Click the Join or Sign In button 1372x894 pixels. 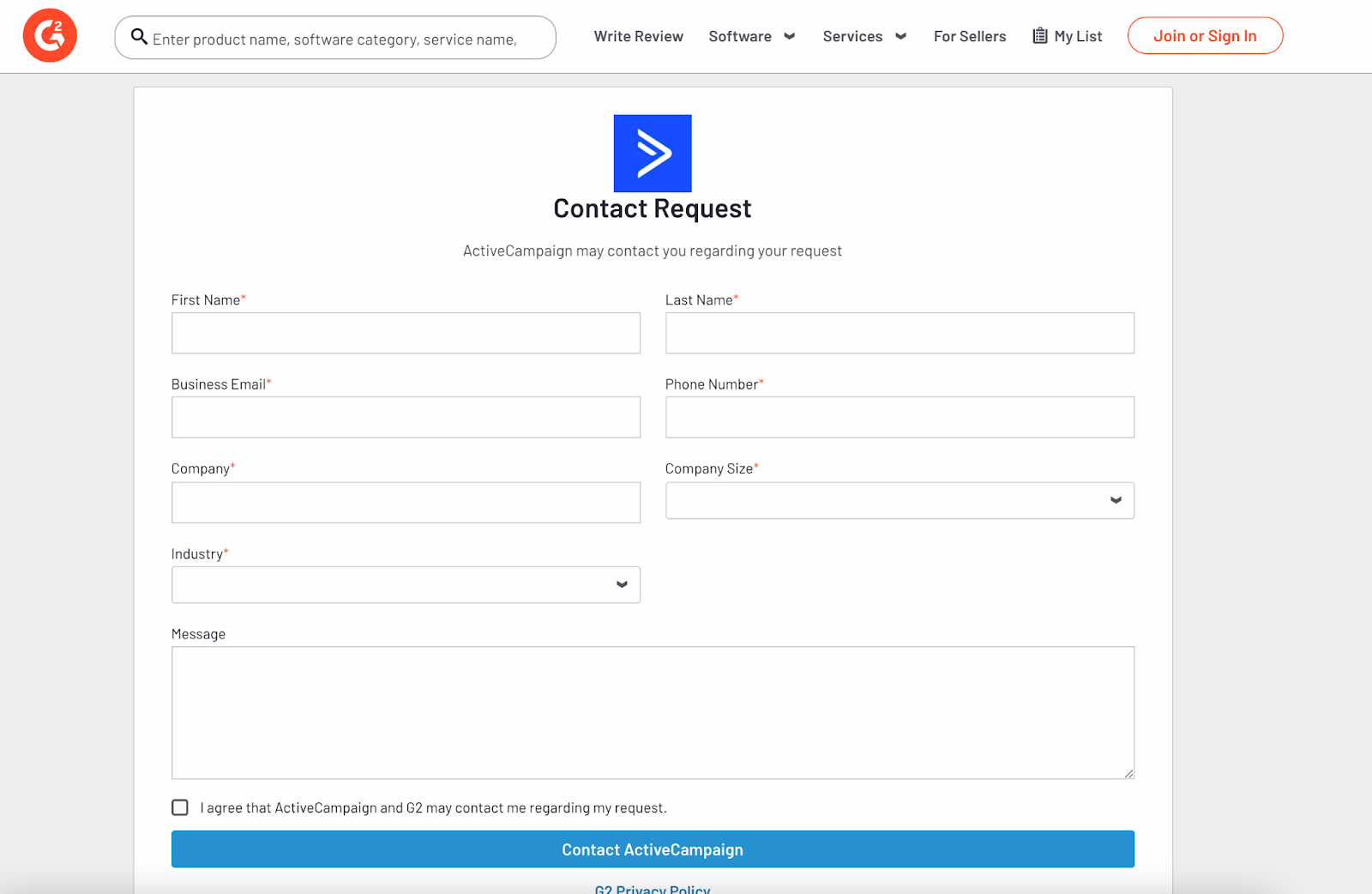pyautogui.click(x=1205, y=36)
